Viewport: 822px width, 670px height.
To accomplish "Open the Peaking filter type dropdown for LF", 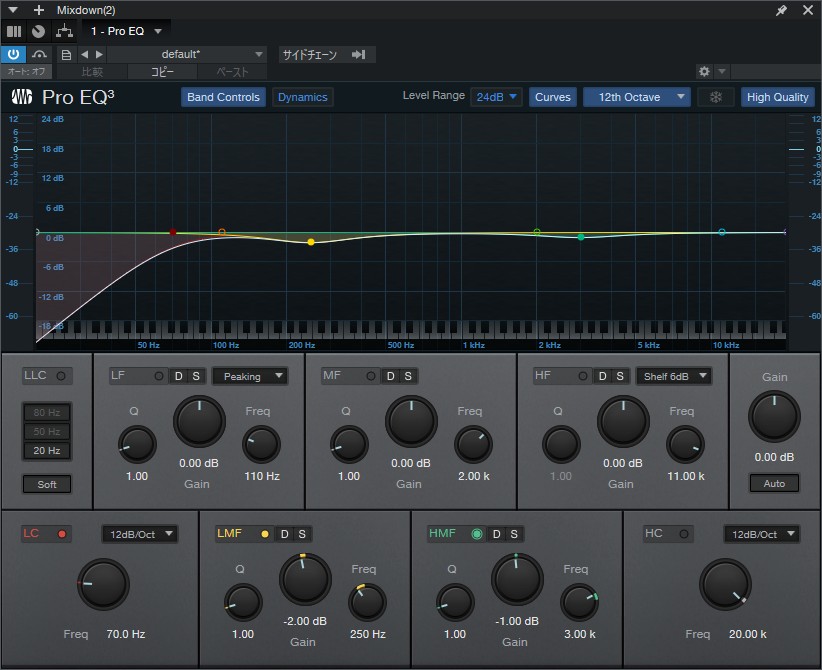I will tap(250, 376).
